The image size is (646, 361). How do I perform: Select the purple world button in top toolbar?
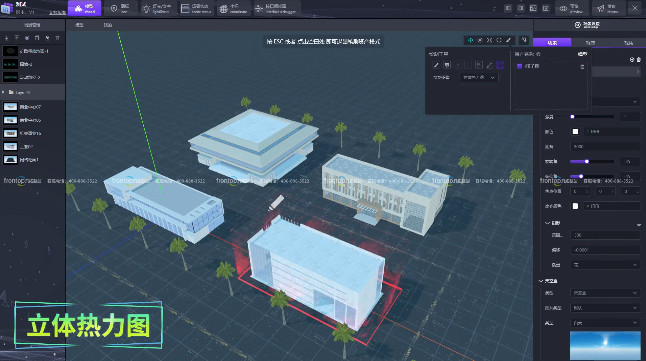coord(84,8)
